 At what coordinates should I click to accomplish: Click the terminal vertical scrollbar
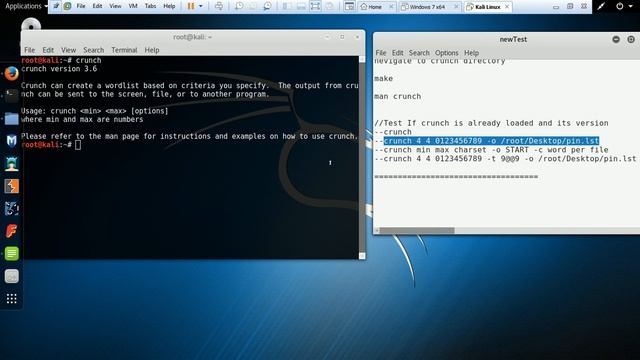coord(362,157)
